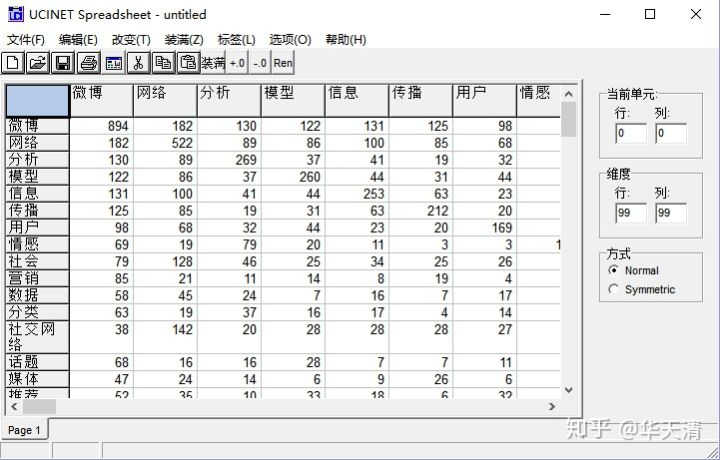Cut selection with scissors icon
Image resolution: width=720 pixels, height=460 pixels.
point(138,63)
